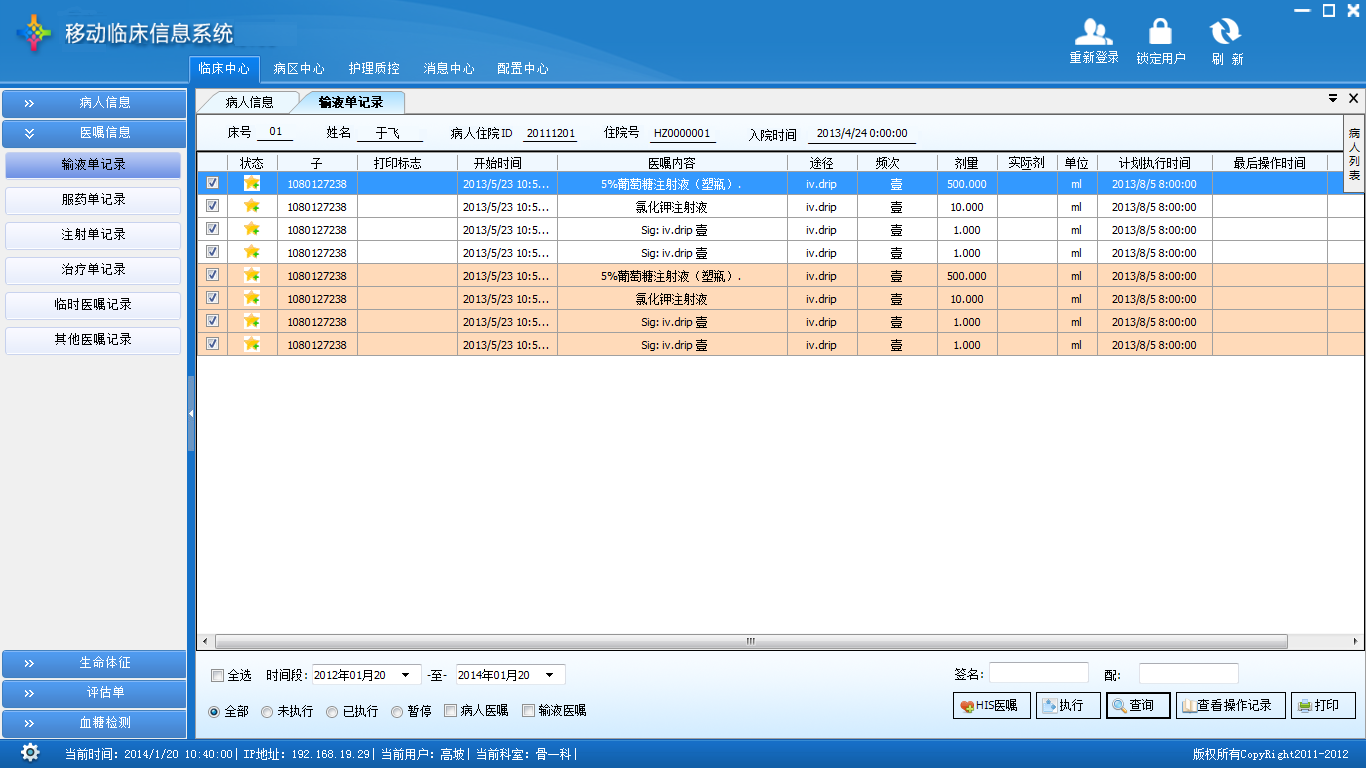This screenshot has width=1366, height=768.
Task: Check the 全选 select-all checkbox
Action: coord(218,676)
